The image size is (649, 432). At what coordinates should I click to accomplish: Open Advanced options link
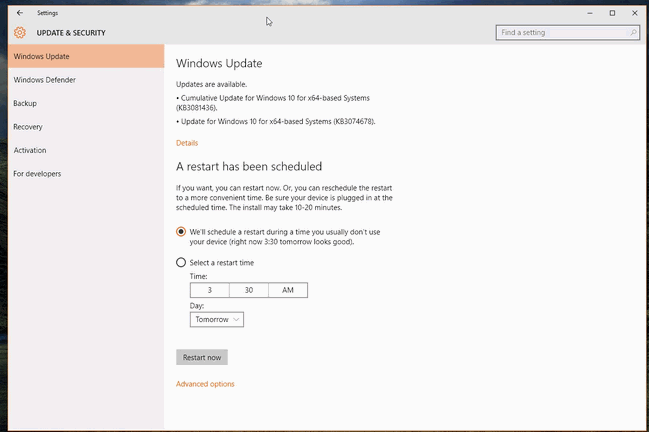[x=205, y=384]
